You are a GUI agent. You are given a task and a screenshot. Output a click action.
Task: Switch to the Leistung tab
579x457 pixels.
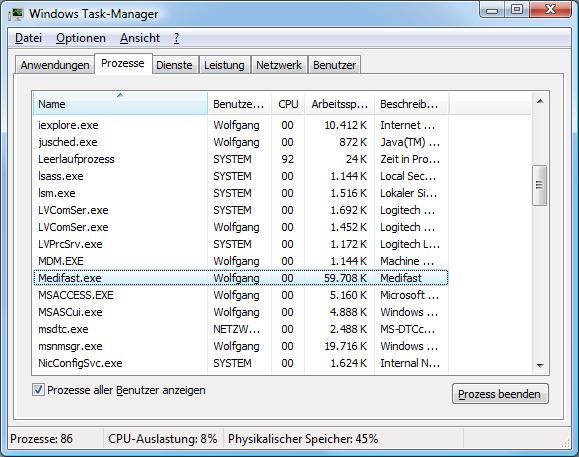pyautogui.click(x=224, y=65)
